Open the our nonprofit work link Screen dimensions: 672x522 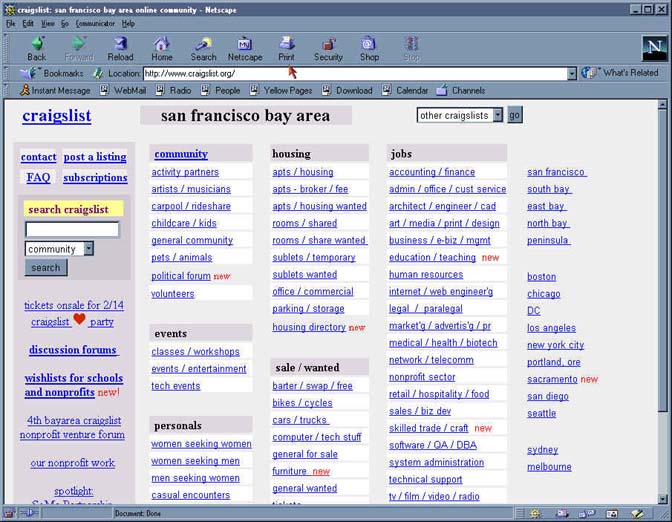pyautogui.click(x=73, y=463)
